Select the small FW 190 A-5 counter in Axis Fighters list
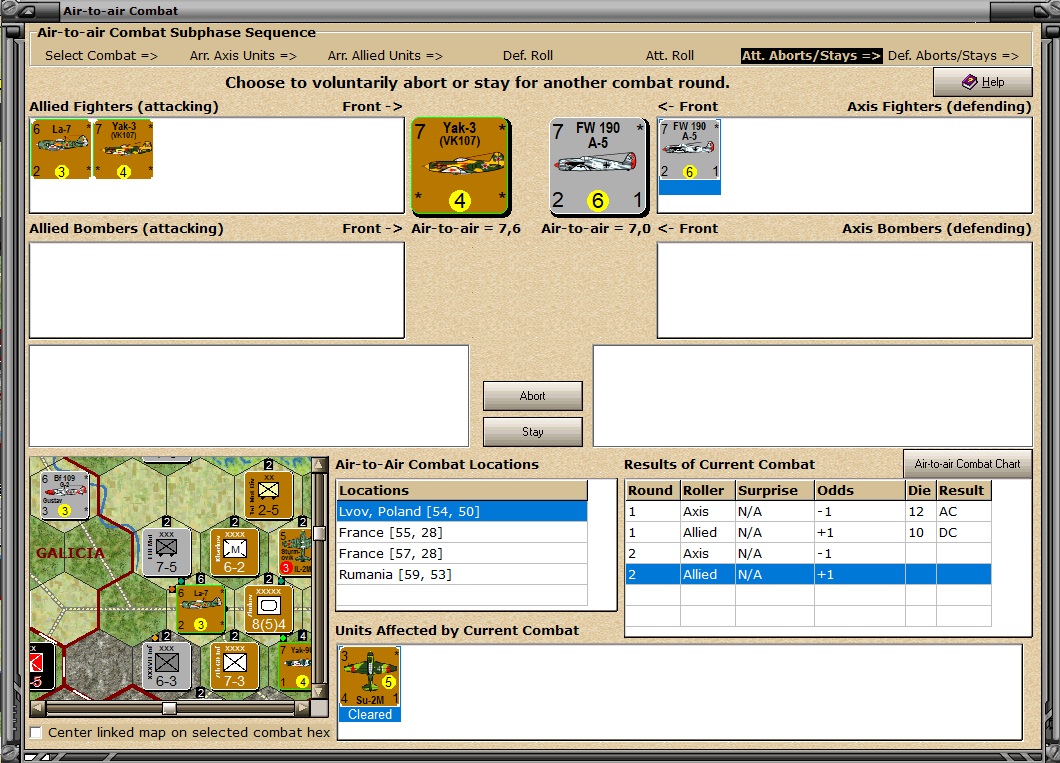 click(690, 150)
